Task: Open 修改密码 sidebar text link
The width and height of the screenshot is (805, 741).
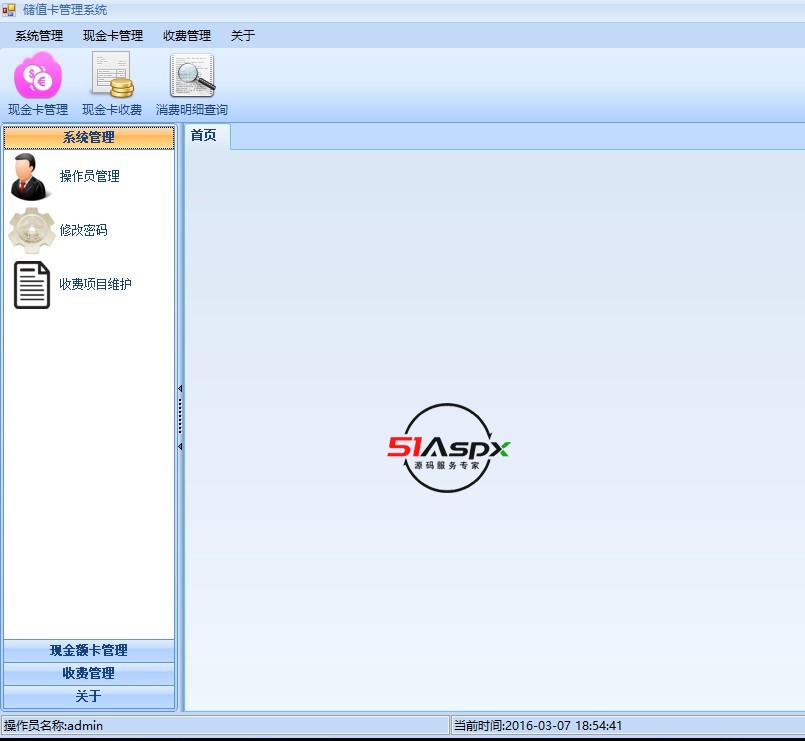Action: (x=84, y=231)
